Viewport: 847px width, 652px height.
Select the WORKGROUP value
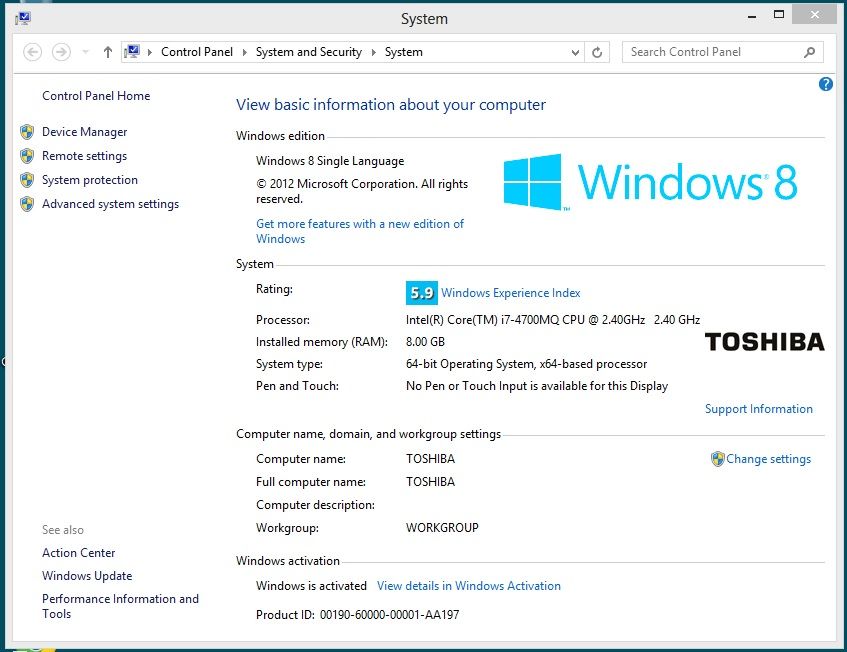pyautogui.click(x=442, y=528)
